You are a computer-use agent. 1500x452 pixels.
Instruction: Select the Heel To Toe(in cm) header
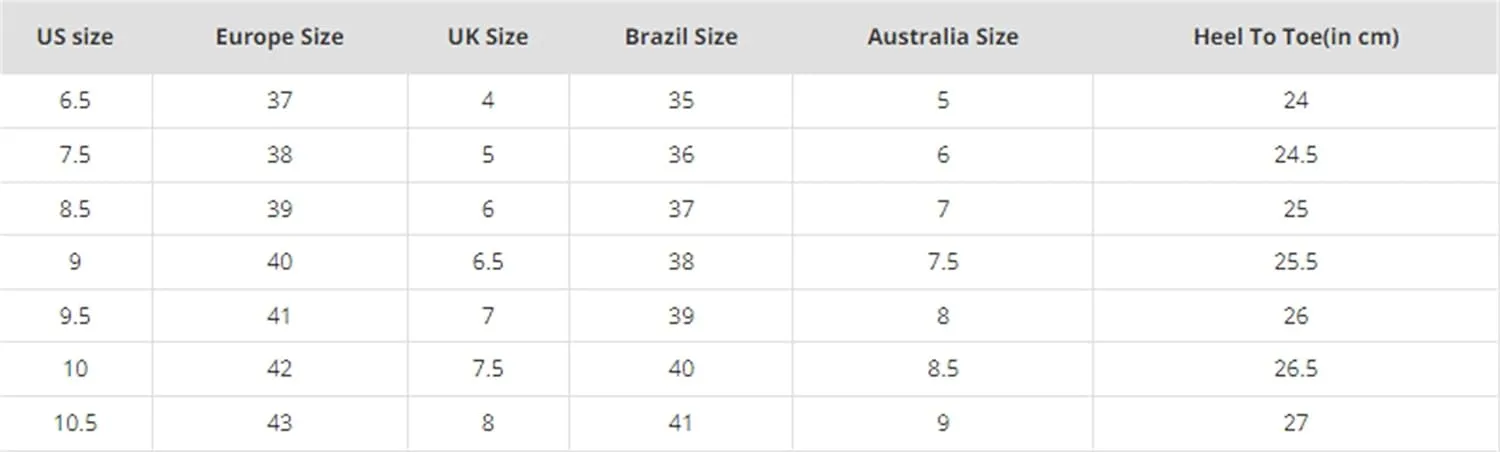pos(1296,38)
